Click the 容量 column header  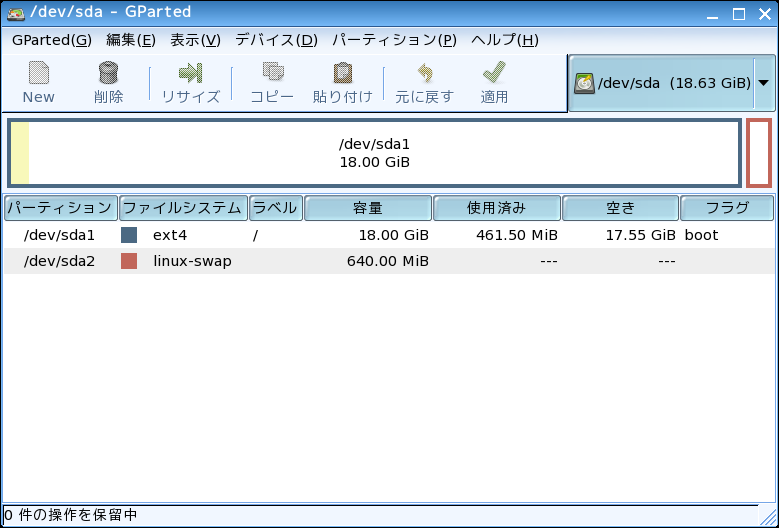click(368, 208)
